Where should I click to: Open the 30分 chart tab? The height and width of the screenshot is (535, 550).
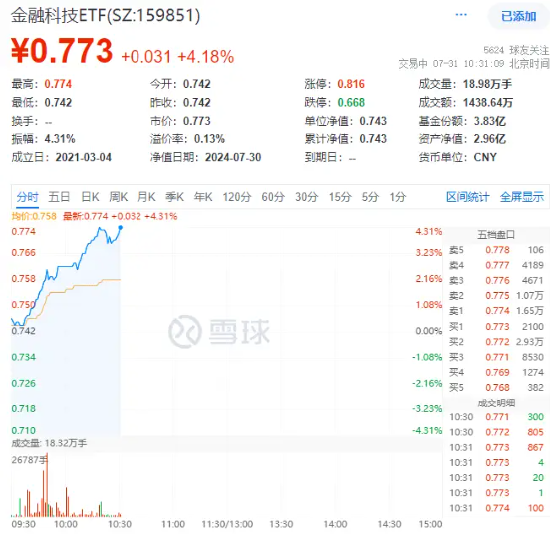306,197
